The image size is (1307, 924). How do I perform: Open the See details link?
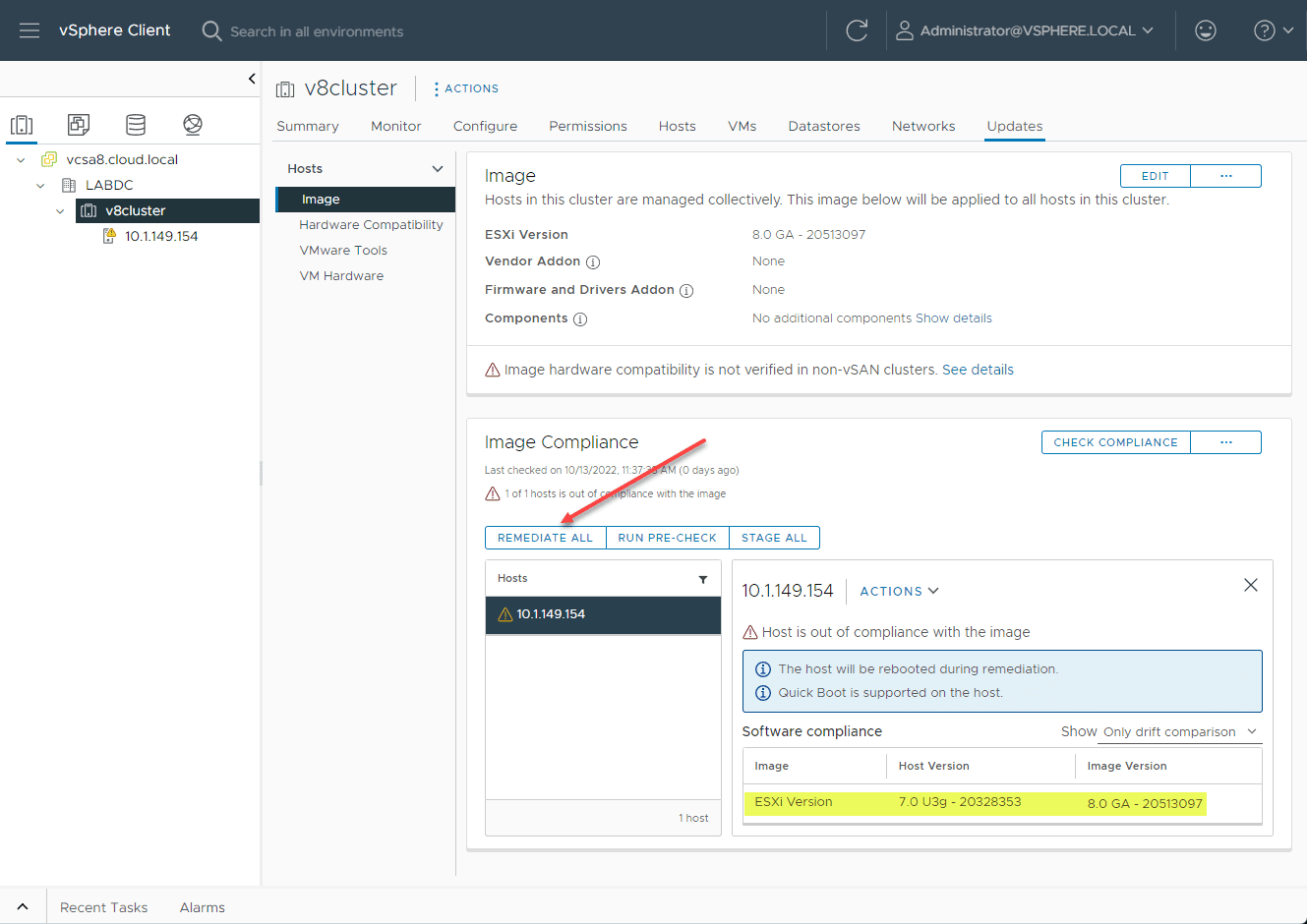coord(978,370)
